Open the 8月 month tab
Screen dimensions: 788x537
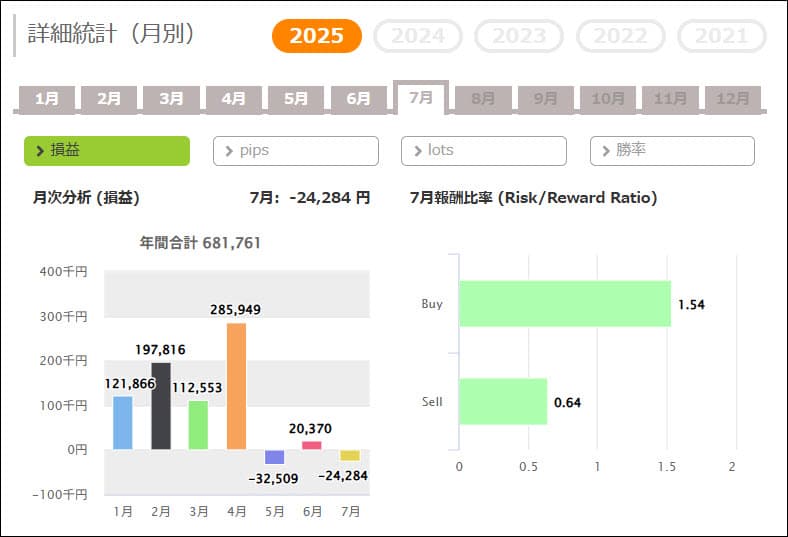point(483,99)
